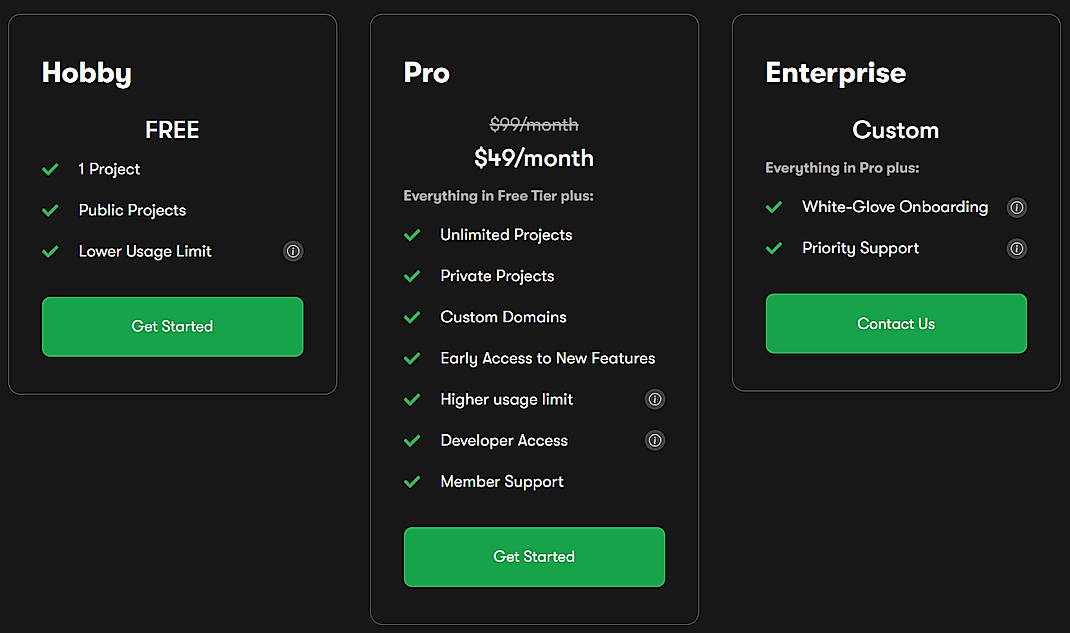Open Priority Support info tooltip
Image resolution: width=1070 pixels, height=633 pixels.
[x=1017, y=248]
